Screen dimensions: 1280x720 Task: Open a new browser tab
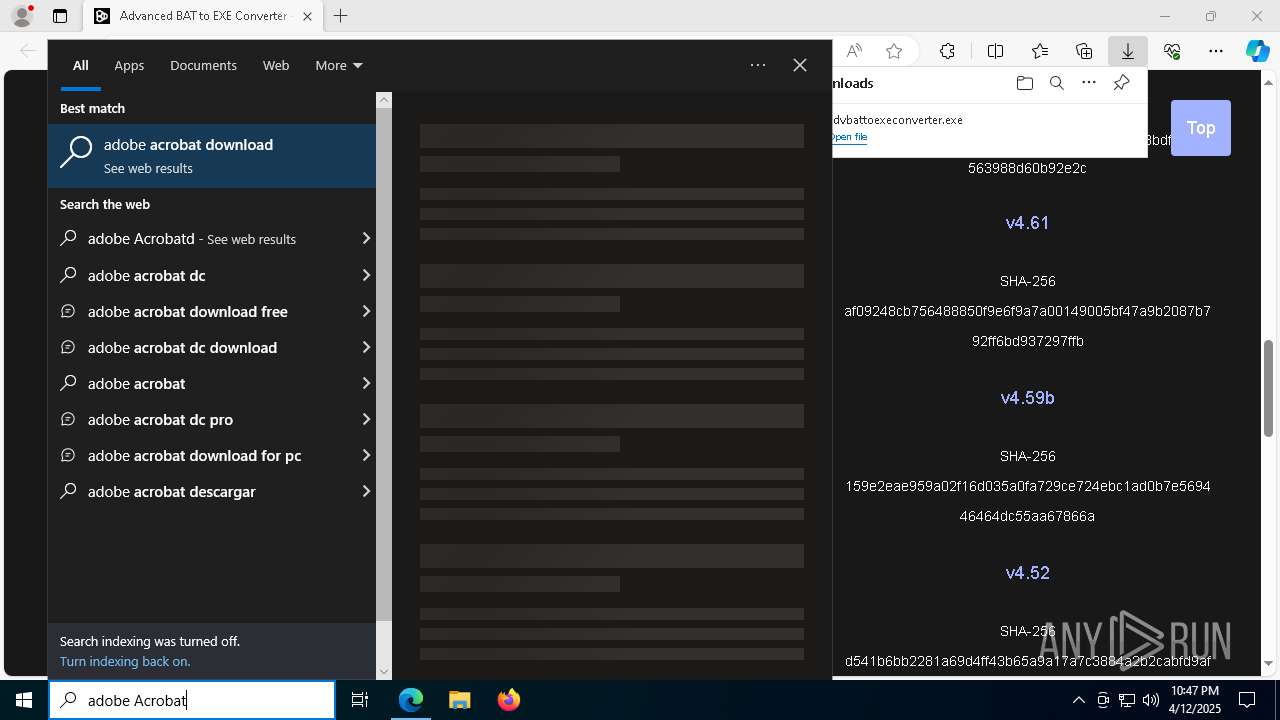340,16
